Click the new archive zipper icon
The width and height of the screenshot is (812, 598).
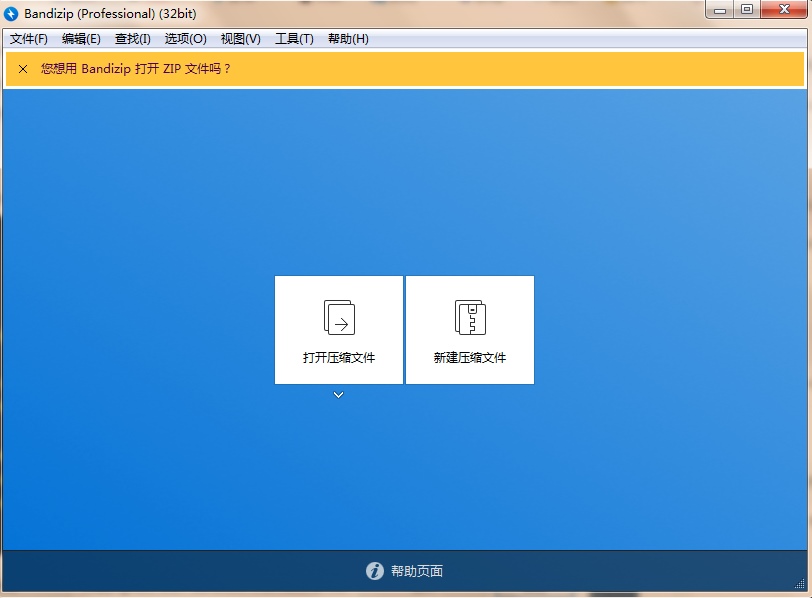470,318
